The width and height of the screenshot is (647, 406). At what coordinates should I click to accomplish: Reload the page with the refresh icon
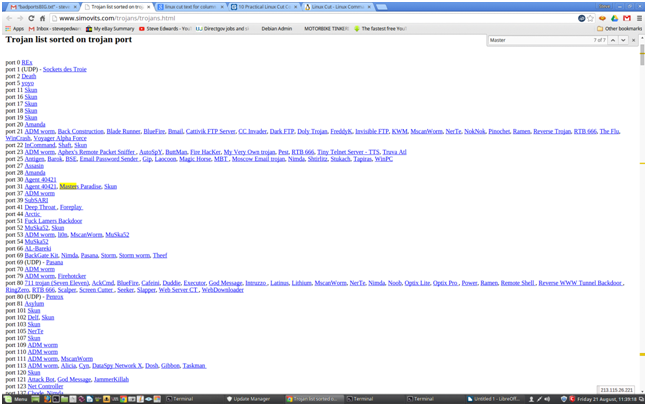pos(31,18)
